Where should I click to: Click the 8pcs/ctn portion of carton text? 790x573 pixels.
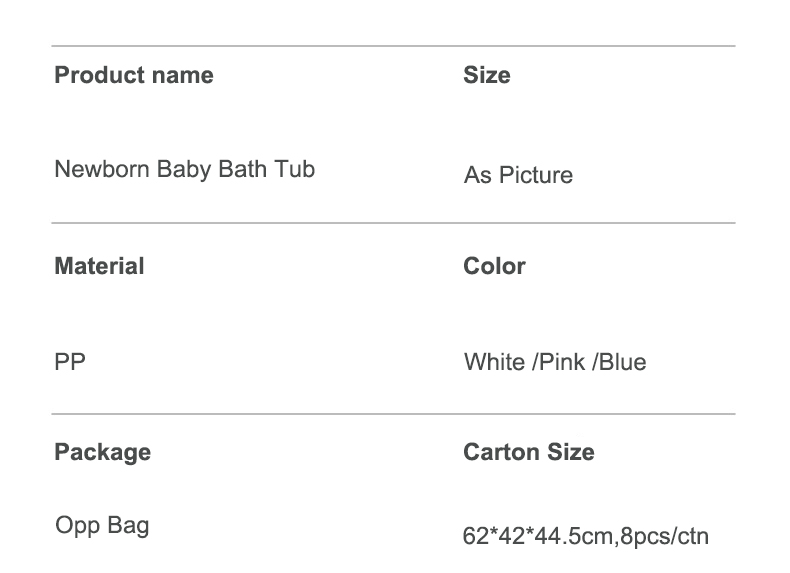(x=665, y=537)
